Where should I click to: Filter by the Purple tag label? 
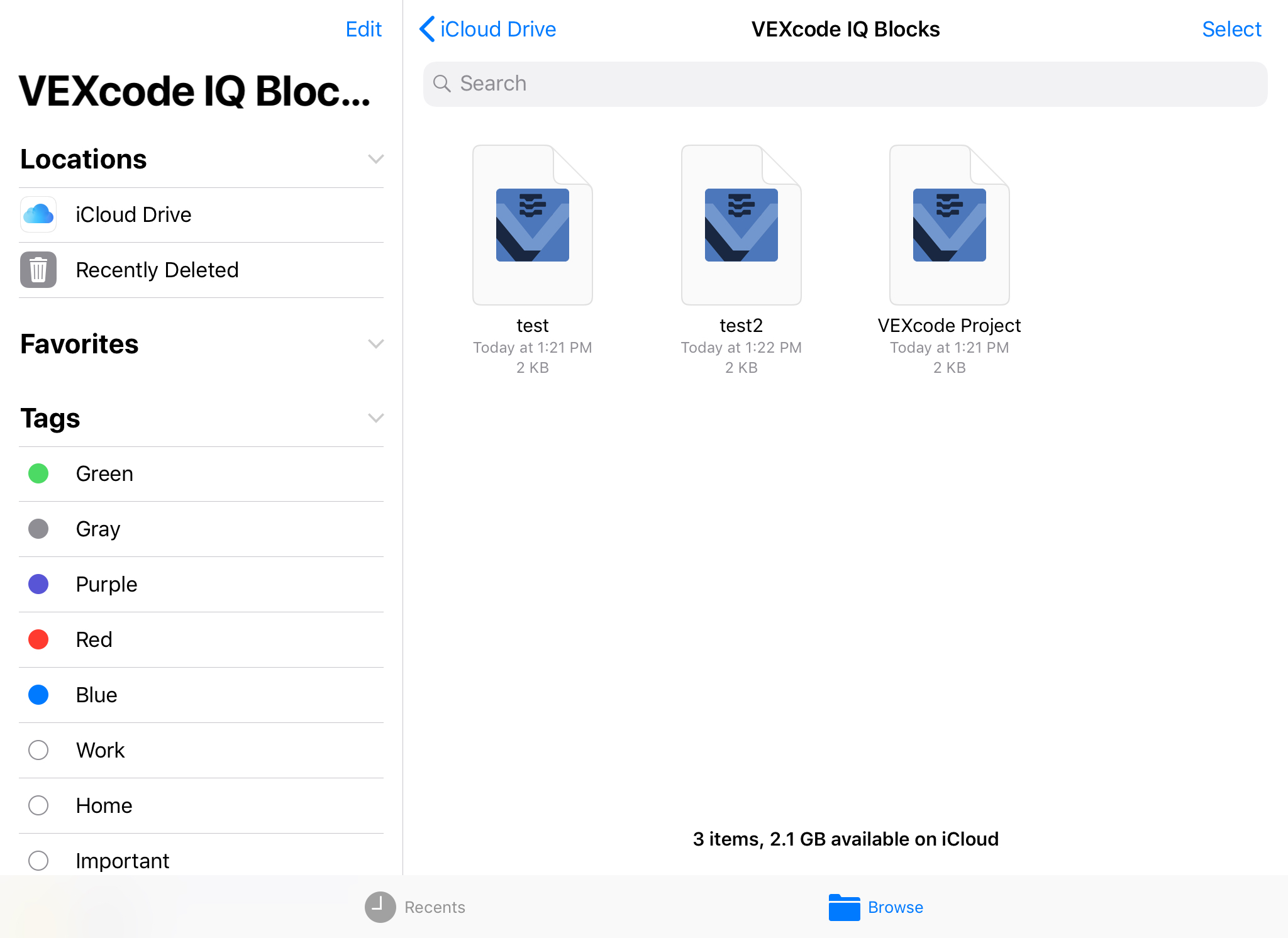click(106, 584)
